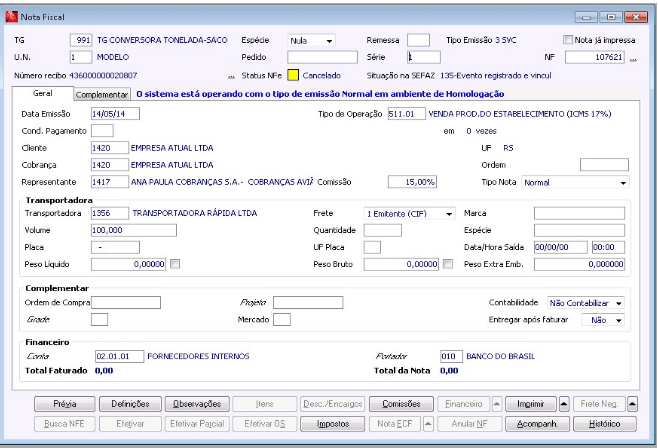Click the ellipsis button beside Número recibo
The height and width of the screenshot is (448, 658).
pyautogui.click(x=231, y=77)
